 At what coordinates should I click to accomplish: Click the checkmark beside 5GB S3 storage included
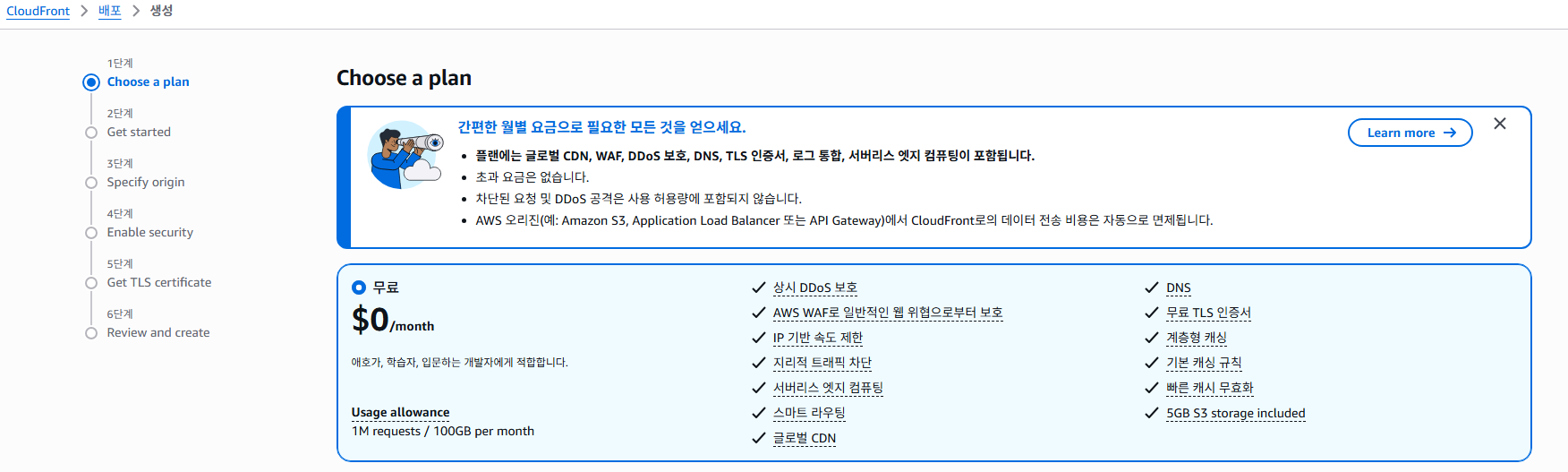click(x=1152, y=413)
